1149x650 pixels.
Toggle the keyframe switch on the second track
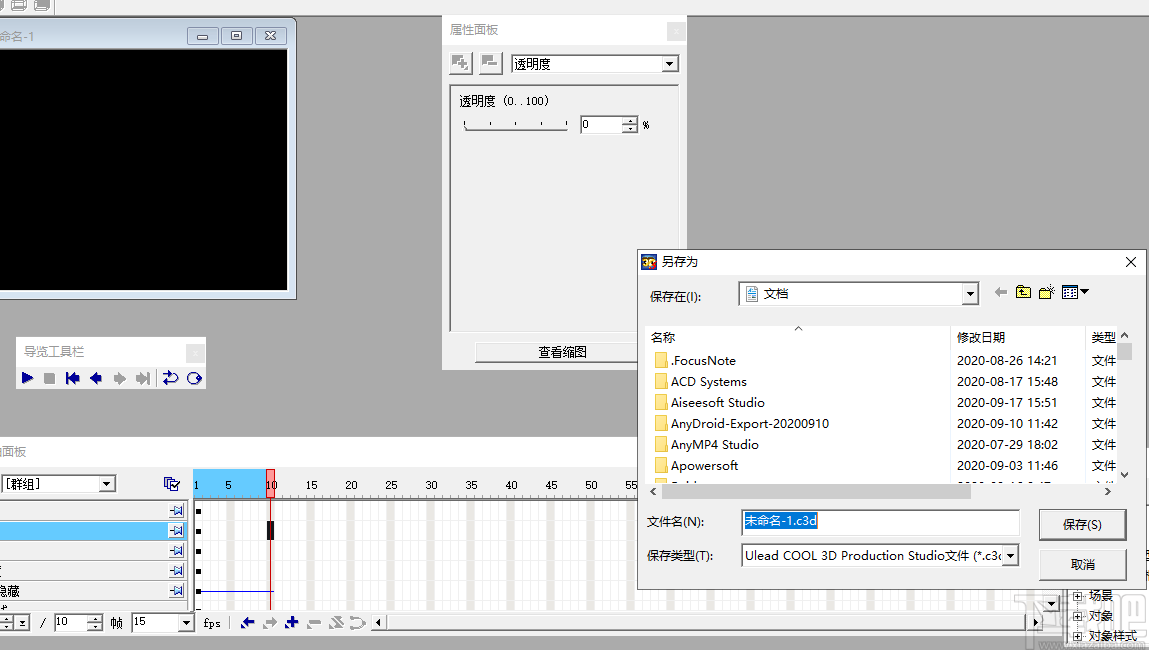click(x=175, y=533)
